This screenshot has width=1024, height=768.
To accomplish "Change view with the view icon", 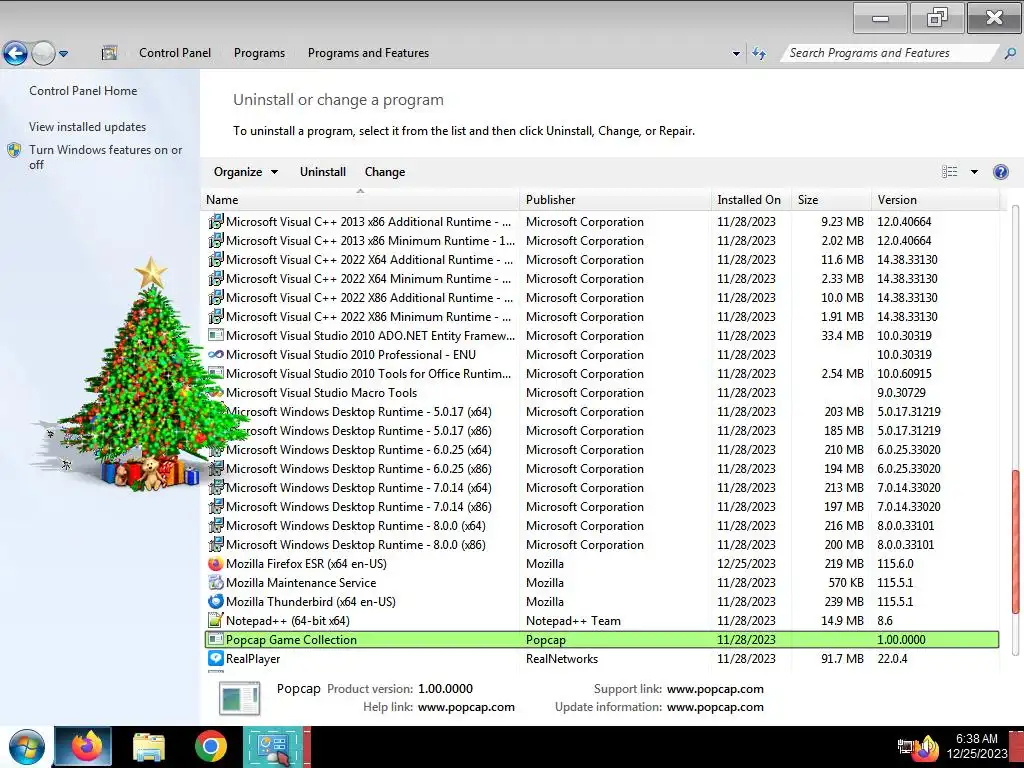I will (x=950, y=172).
